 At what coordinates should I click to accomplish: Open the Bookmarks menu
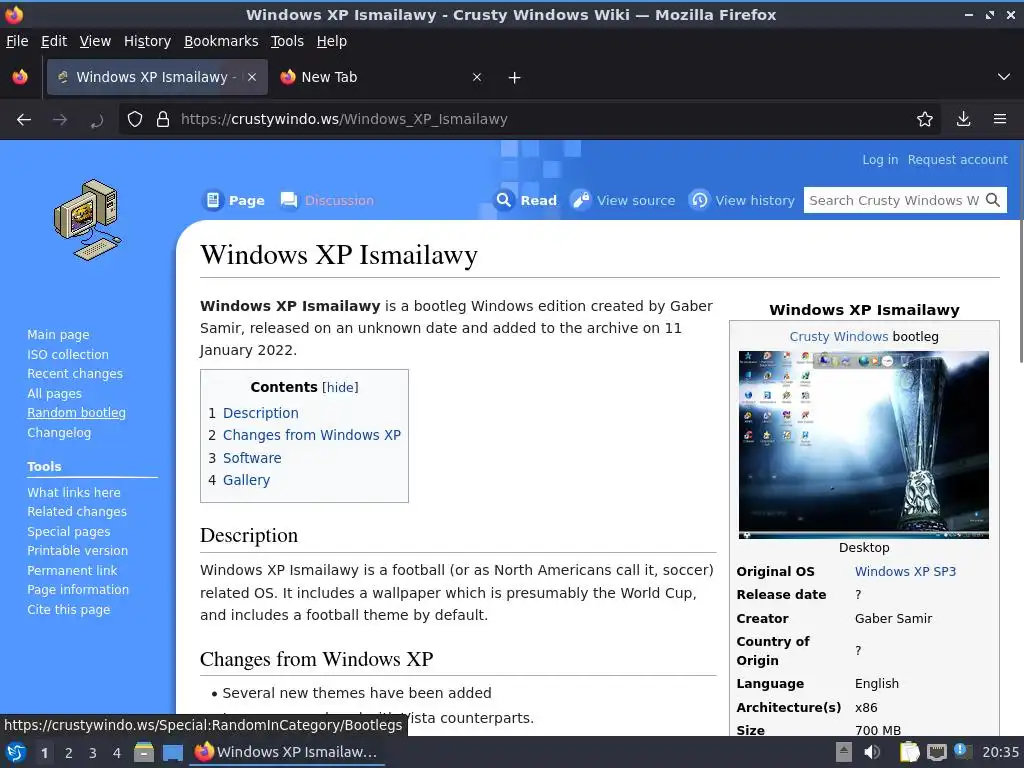[x=221, y=41]
